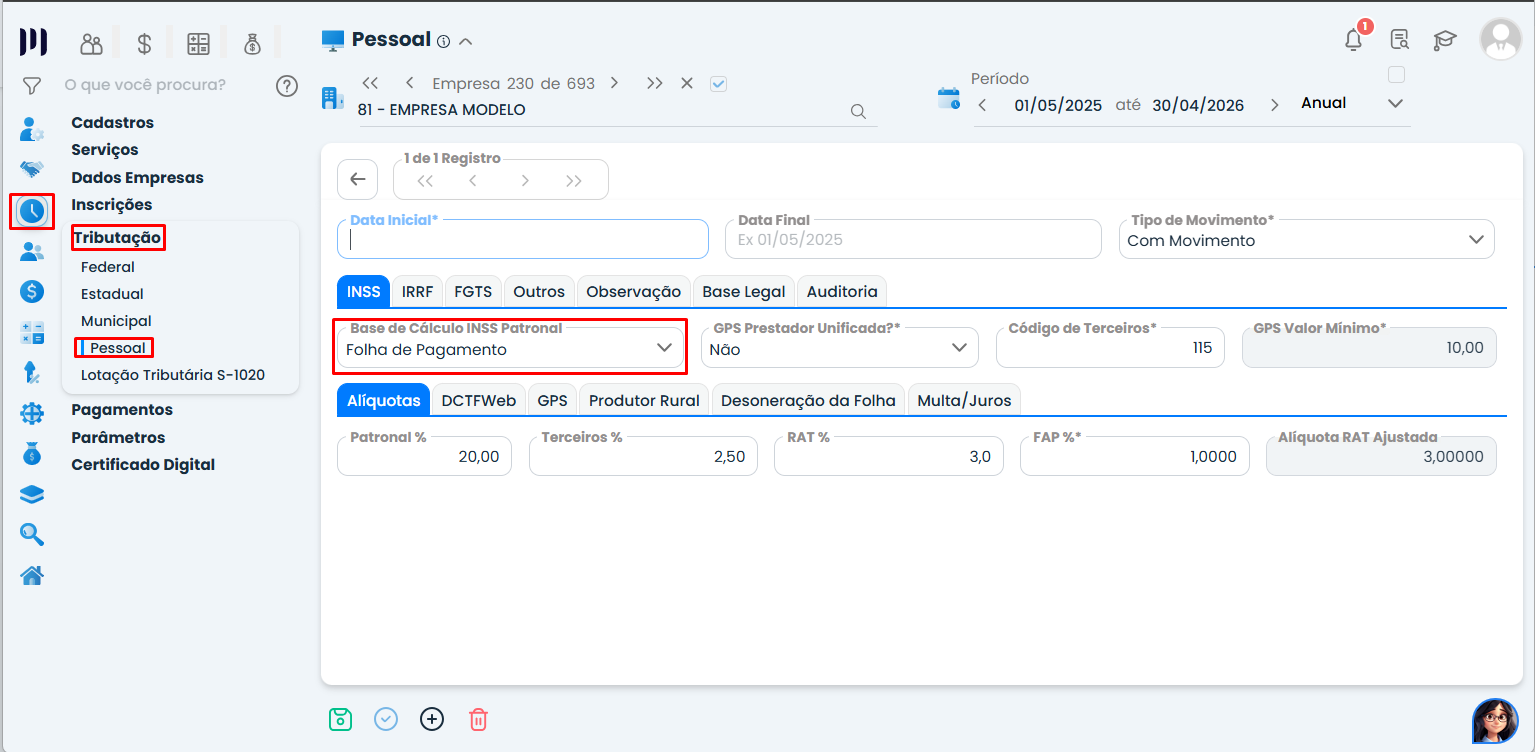Add new record with plus icon

pos(431,719)
